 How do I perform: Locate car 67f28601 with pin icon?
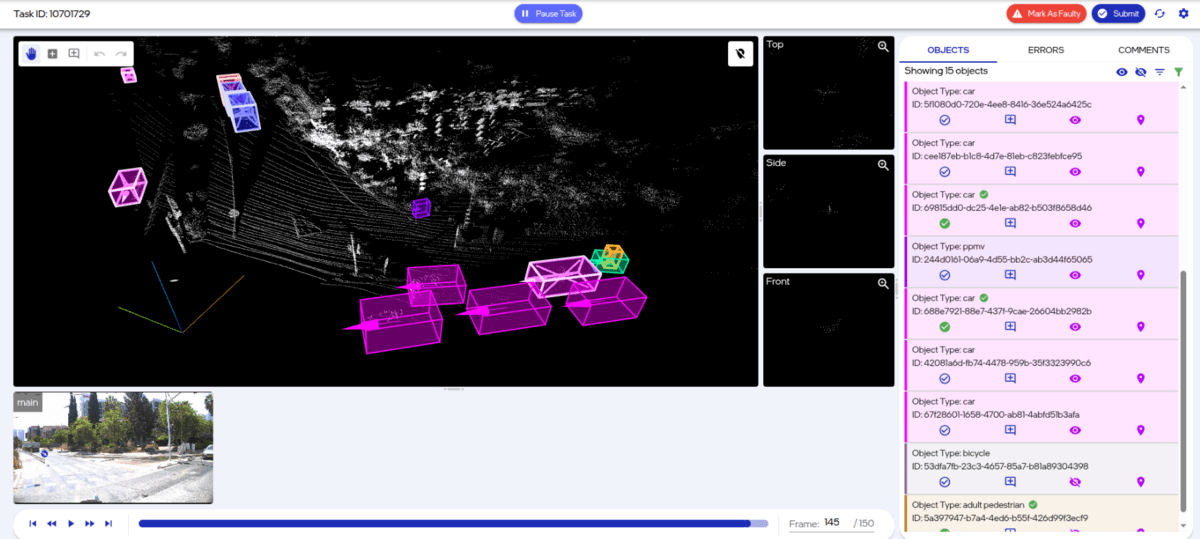pyautogui.click(x=1140, y=430)
